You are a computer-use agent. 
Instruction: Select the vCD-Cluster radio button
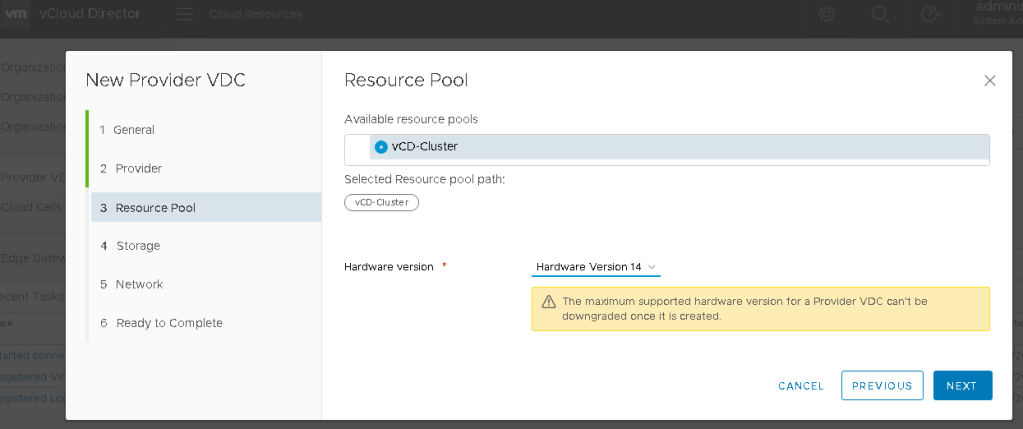381,147
